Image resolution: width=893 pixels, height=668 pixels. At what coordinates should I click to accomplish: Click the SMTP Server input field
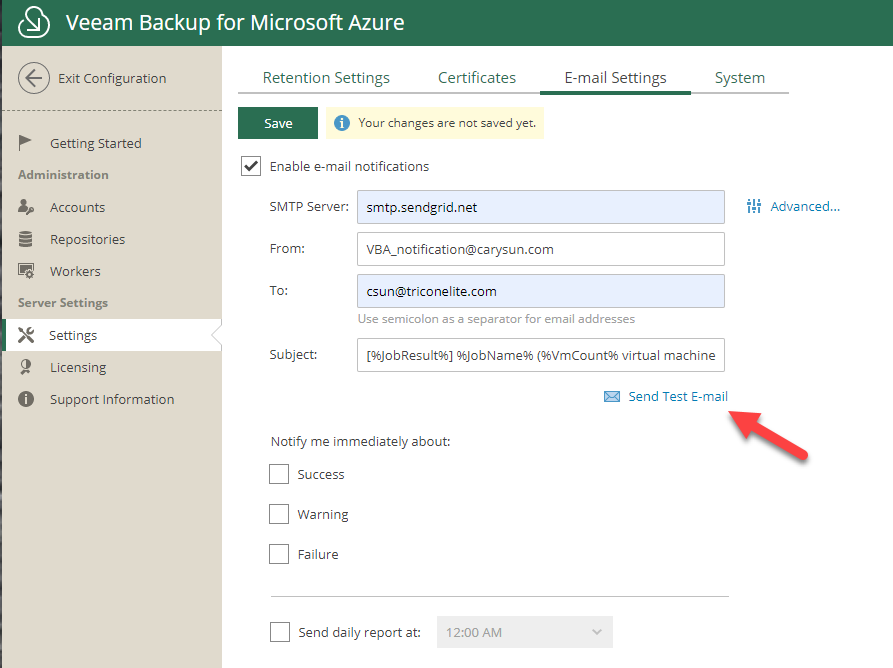pos(540,207)
